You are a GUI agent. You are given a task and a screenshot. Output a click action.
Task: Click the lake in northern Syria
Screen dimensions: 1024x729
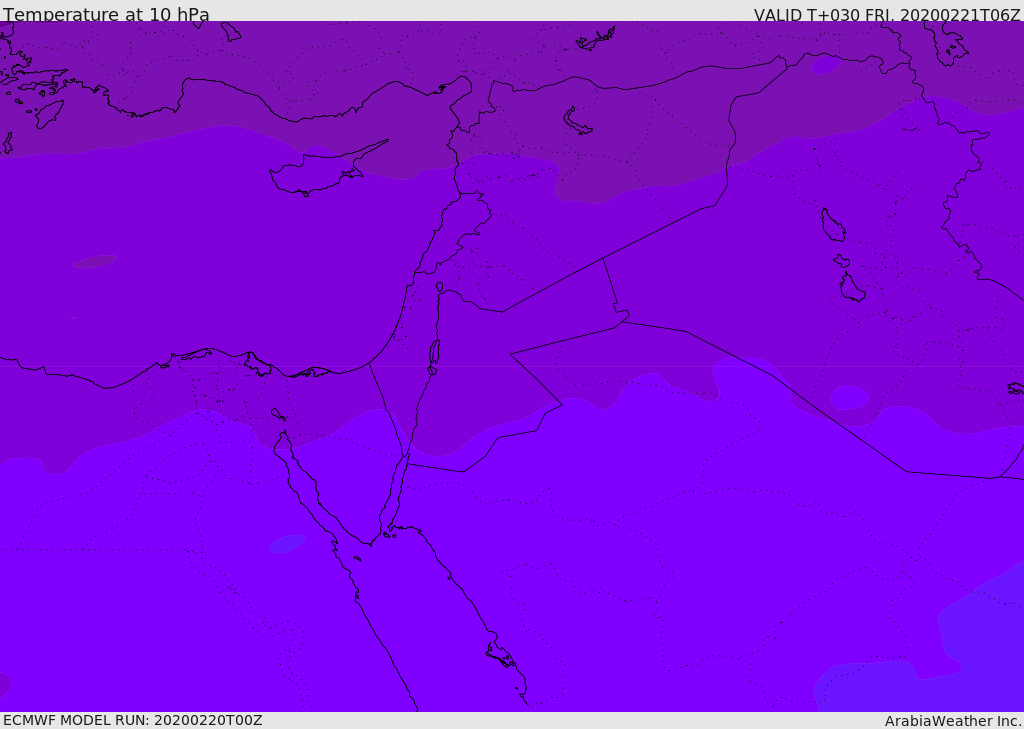click(x=578, y=121)
